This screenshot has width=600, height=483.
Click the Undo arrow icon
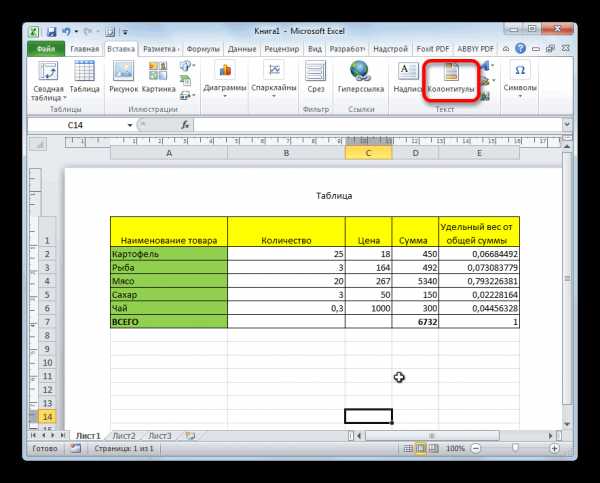66,31
